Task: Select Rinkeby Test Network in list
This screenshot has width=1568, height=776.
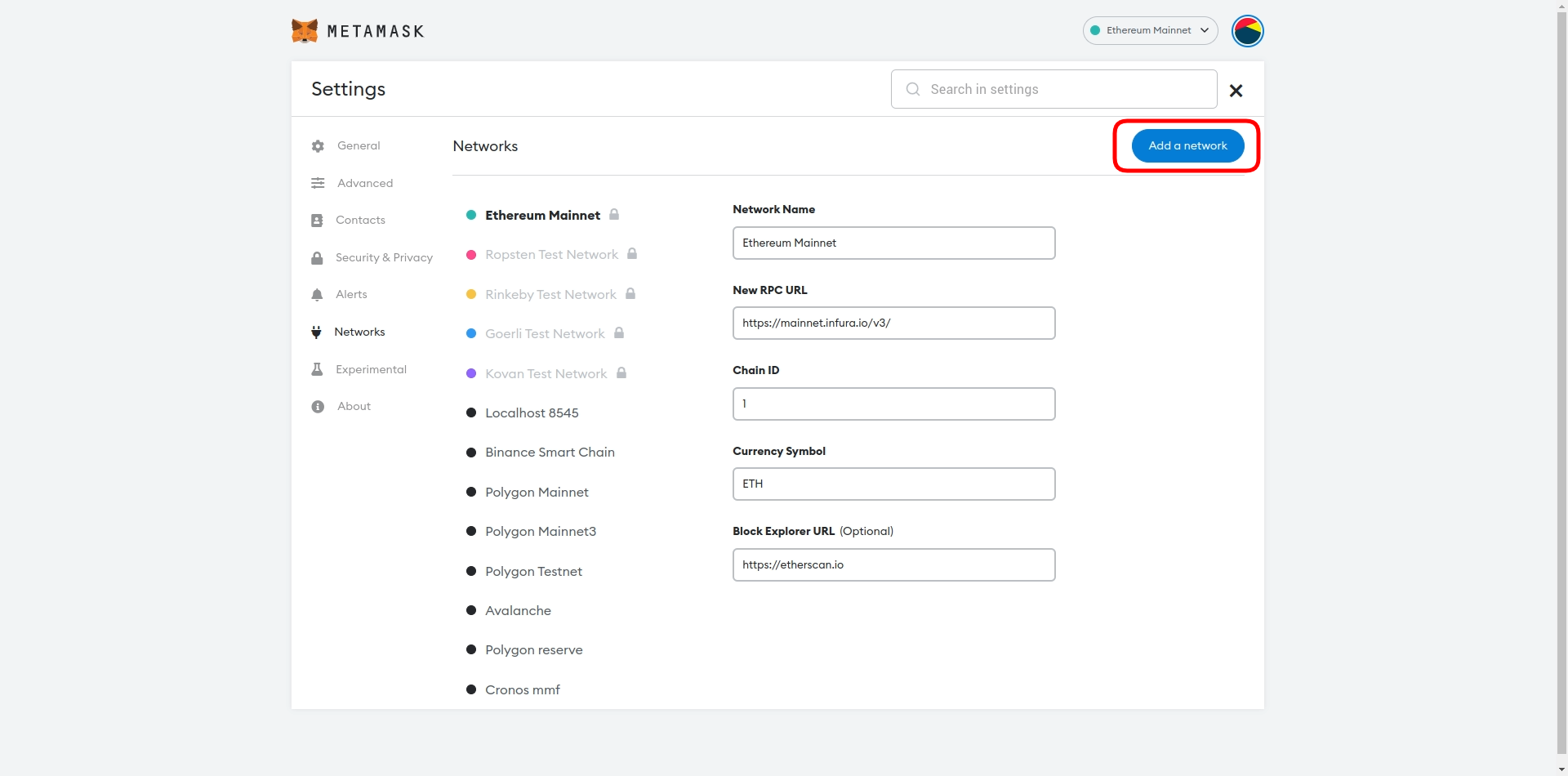Action: pyautogui.click(x=550, y=294)
